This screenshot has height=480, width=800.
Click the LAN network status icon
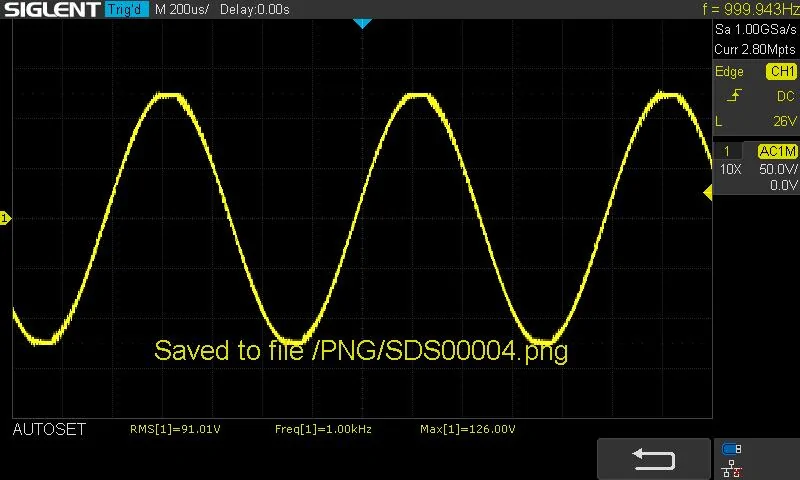(x=732, y=469)
